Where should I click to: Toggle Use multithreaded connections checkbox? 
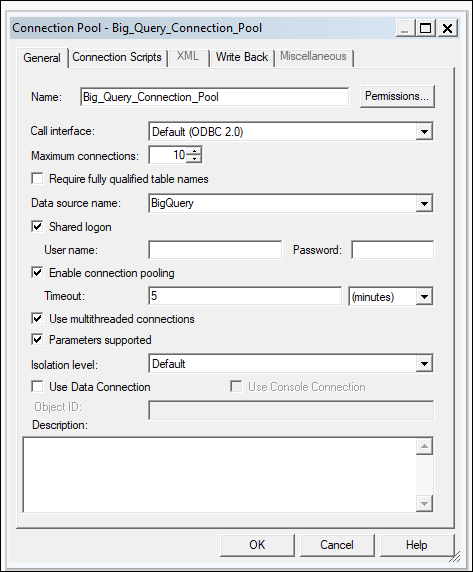coord(37,318)
